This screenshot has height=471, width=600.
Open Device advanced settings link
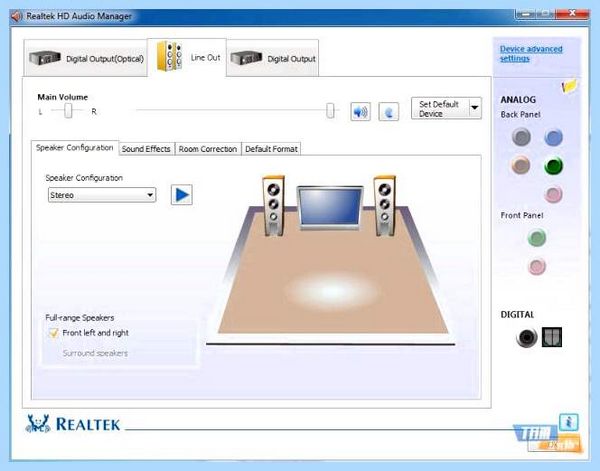click(531, 54)
